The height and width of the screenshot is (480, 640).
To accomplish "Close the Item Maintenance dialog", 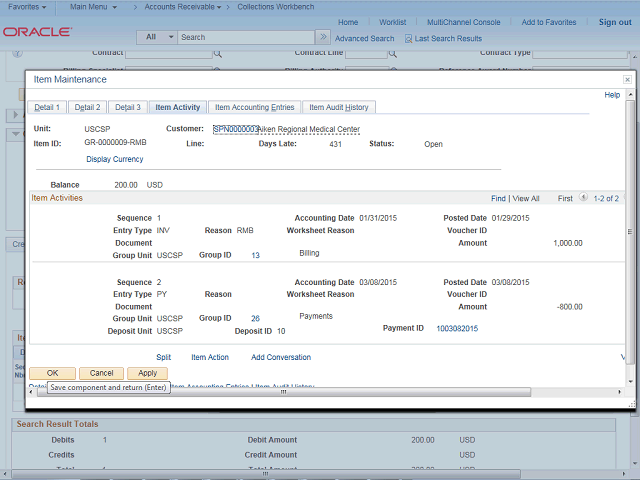I will (x=627, y=79).
